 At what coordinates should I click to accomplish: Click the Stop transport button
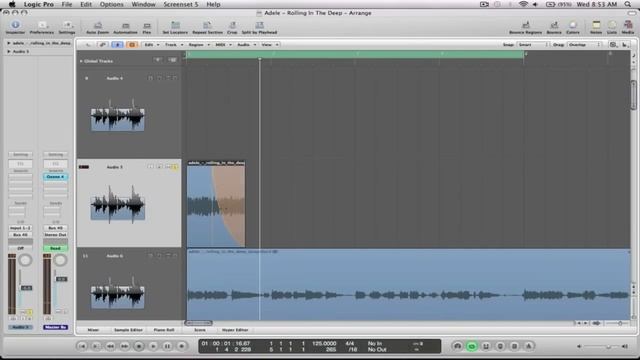point(139,346)
